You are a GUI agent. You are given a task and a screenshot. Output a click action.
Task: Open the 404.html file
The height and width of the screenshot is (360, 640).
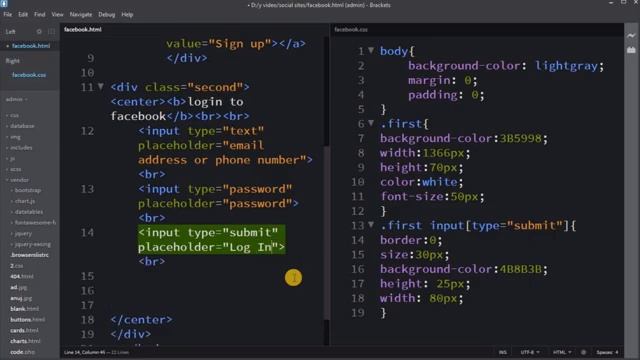[22, 277]
